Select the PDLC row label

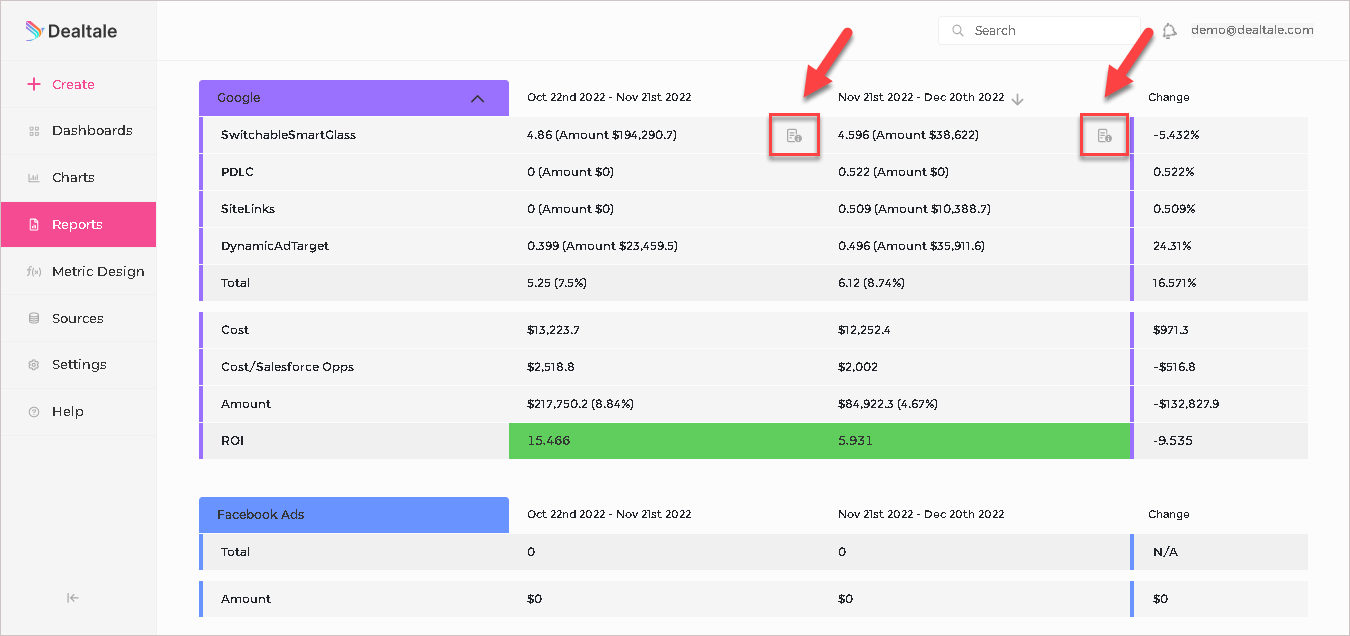238,172
